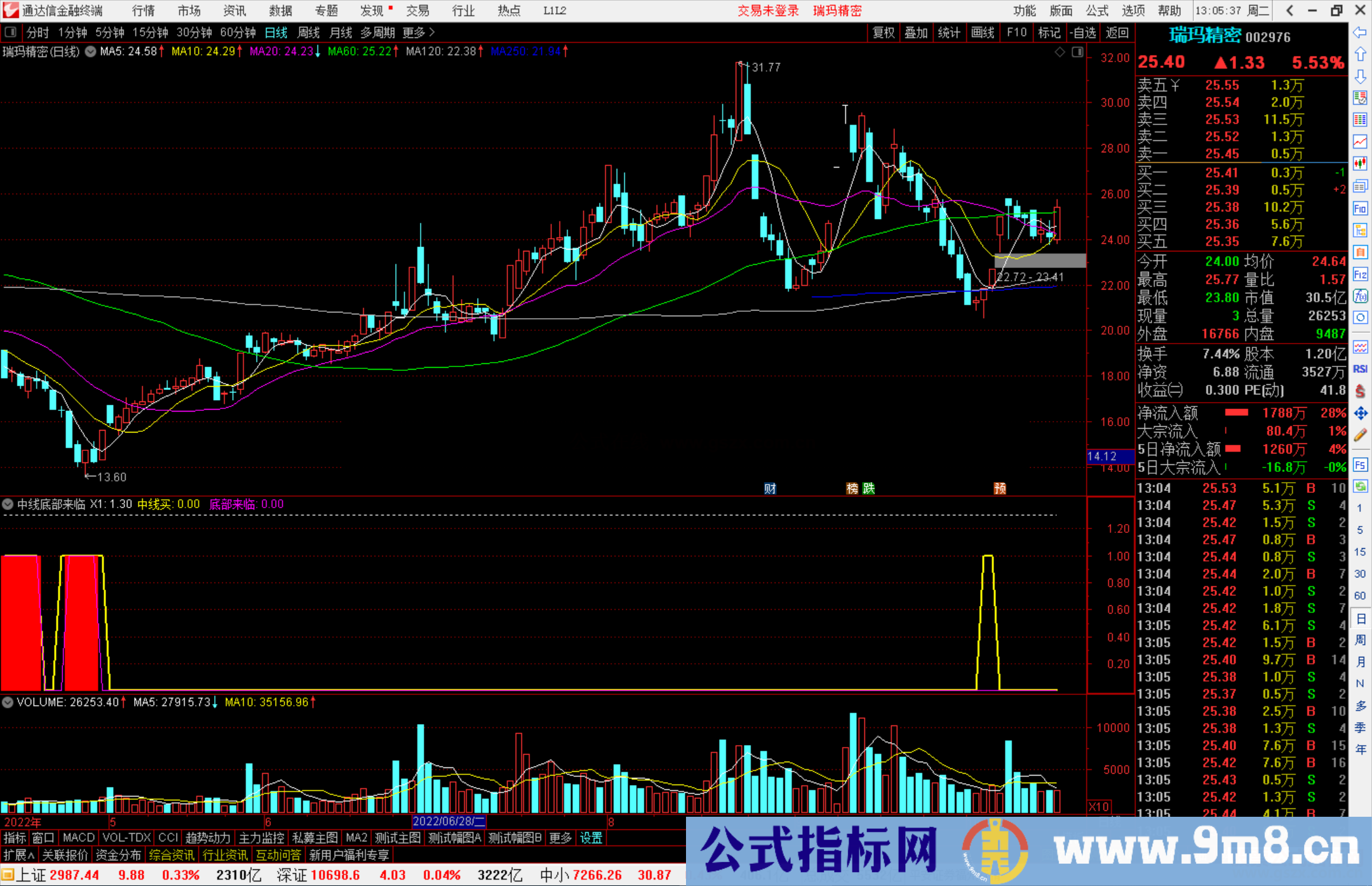Click the red 净流入额 bar
Image resolution: width=1372 pixels, height=886 pixels.
[1236, 413]
